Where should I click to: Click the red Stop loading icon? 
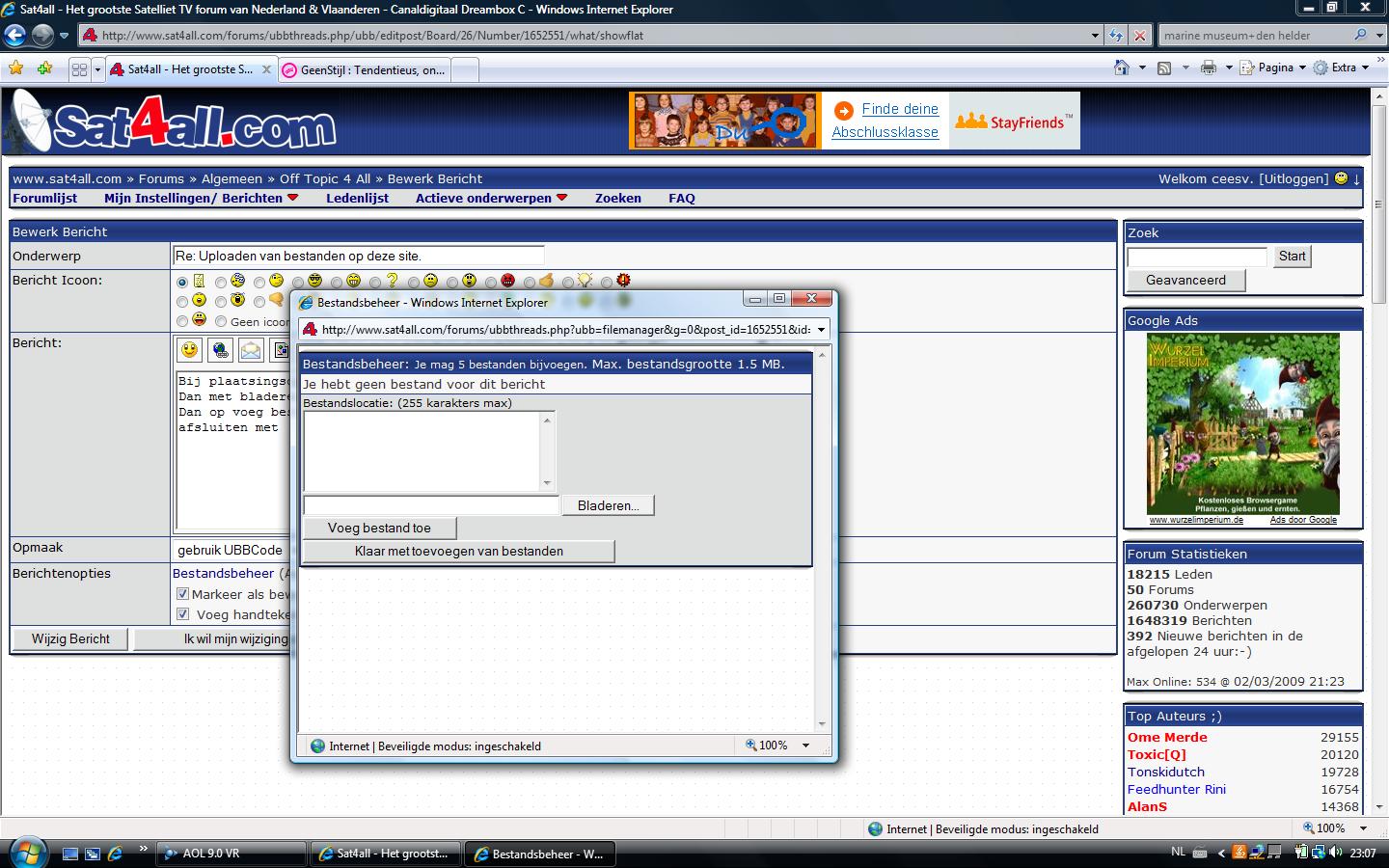pos(1139,36)
